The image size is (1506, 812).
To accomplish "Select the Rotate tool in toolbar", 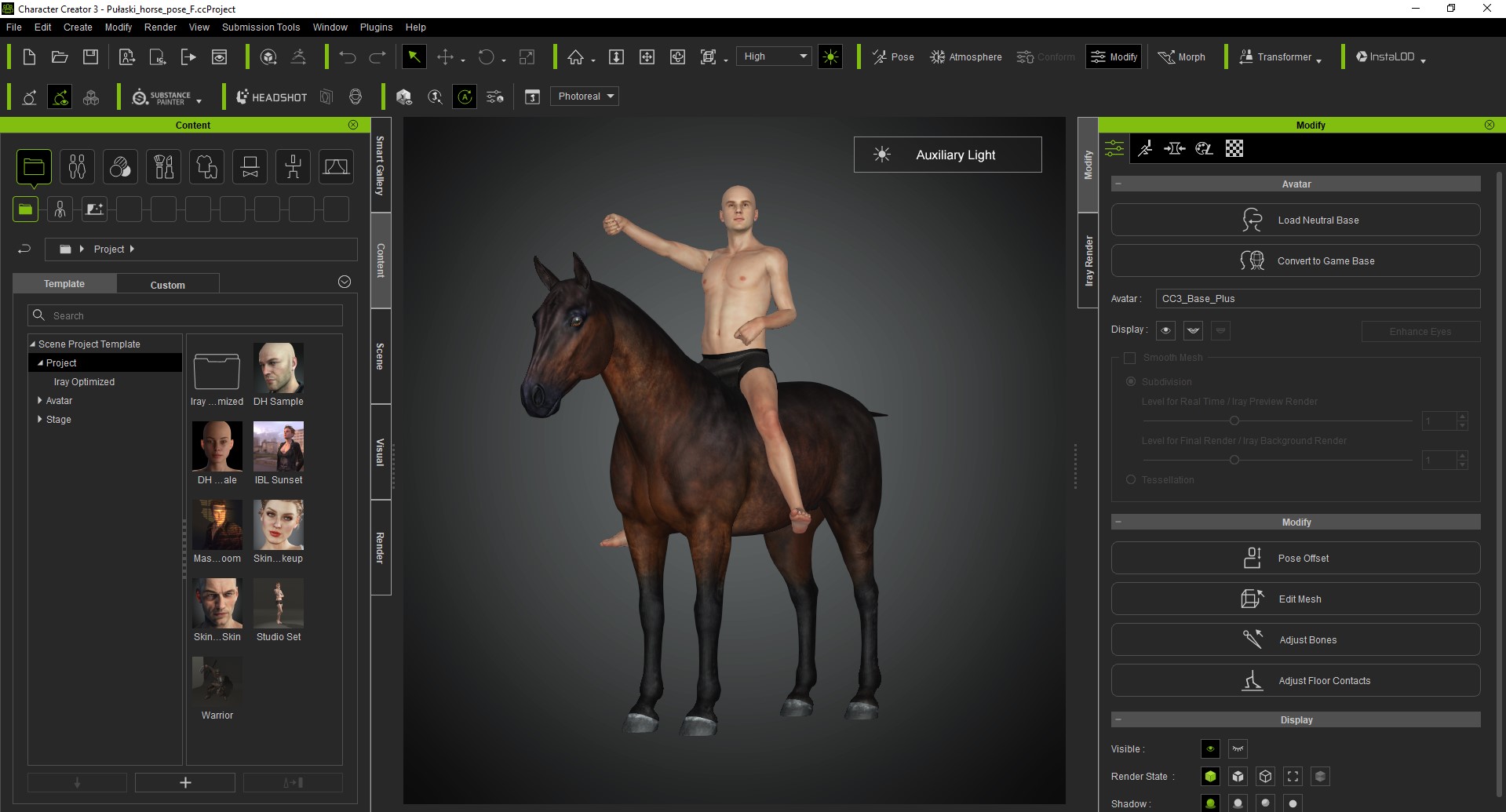I will click(487, 56).
